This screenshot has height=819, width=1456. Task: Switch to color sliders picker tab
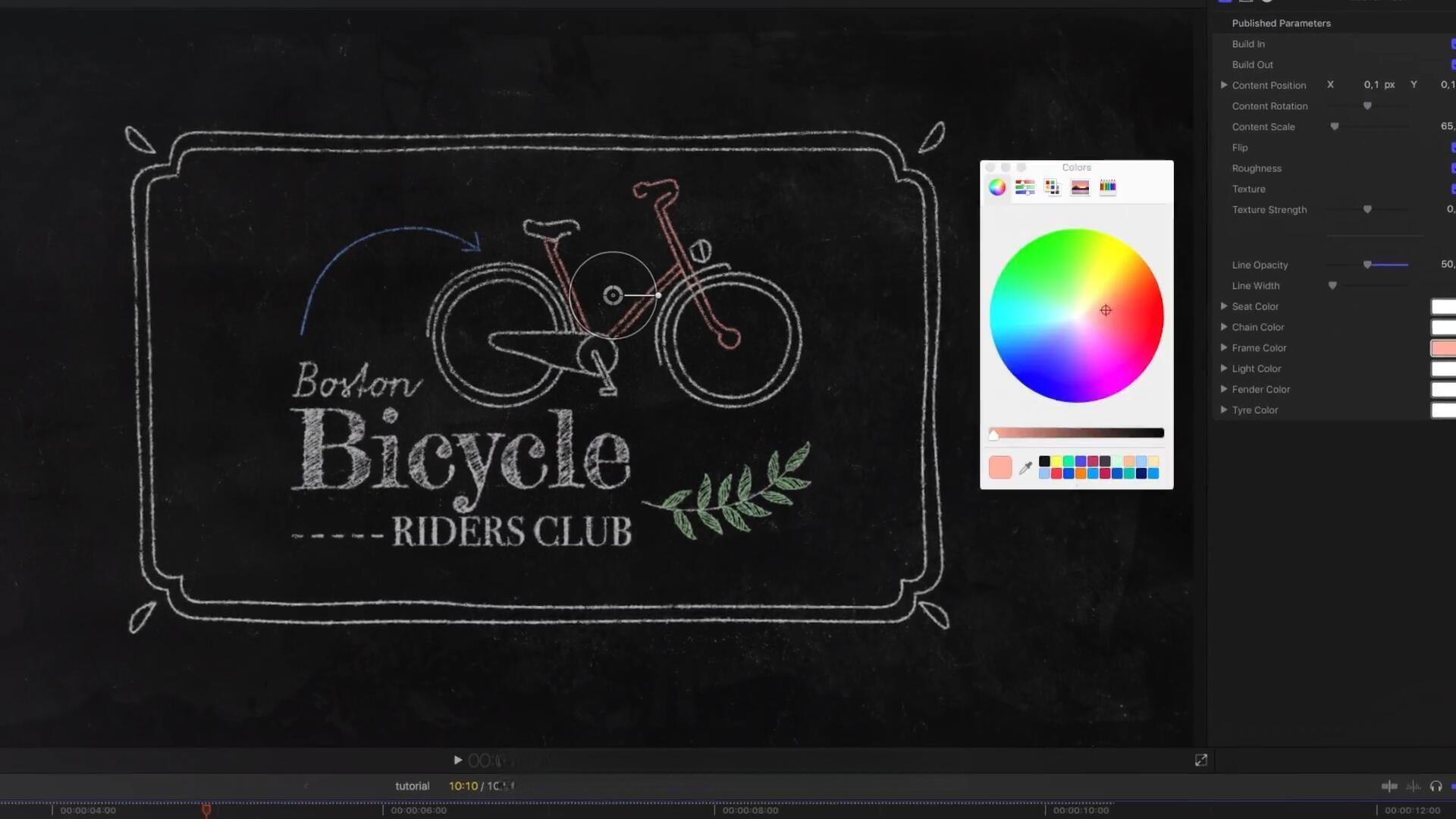pos(1025,187)
